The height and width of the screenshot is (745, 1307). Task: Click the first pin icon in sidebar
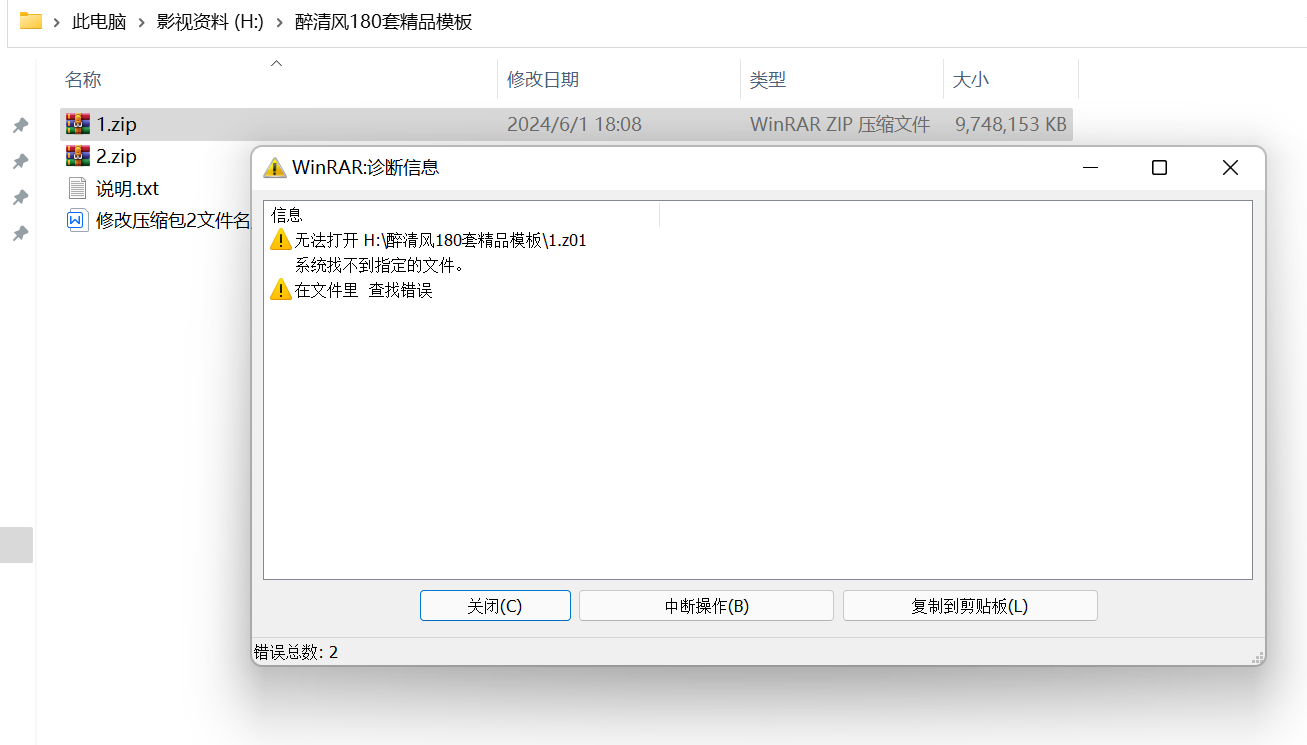[19, 126]
